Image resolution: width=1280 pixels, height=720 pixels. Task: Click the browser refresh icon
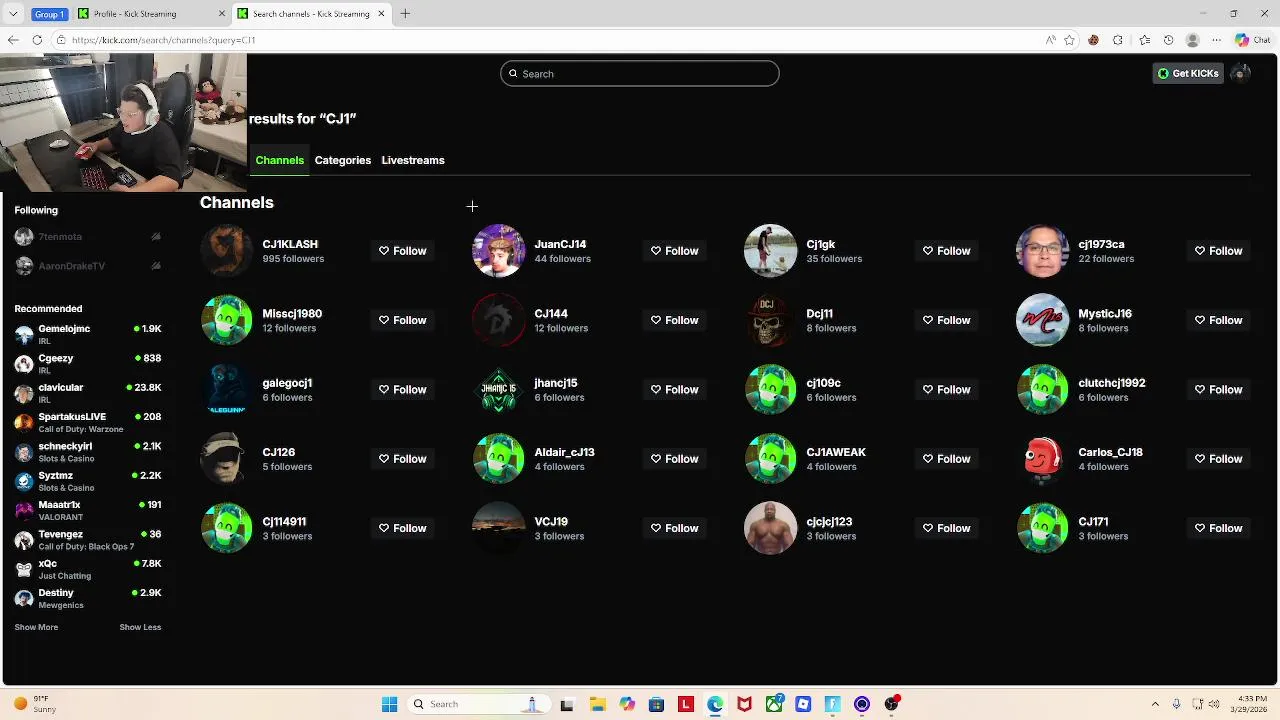coord(37,40)
